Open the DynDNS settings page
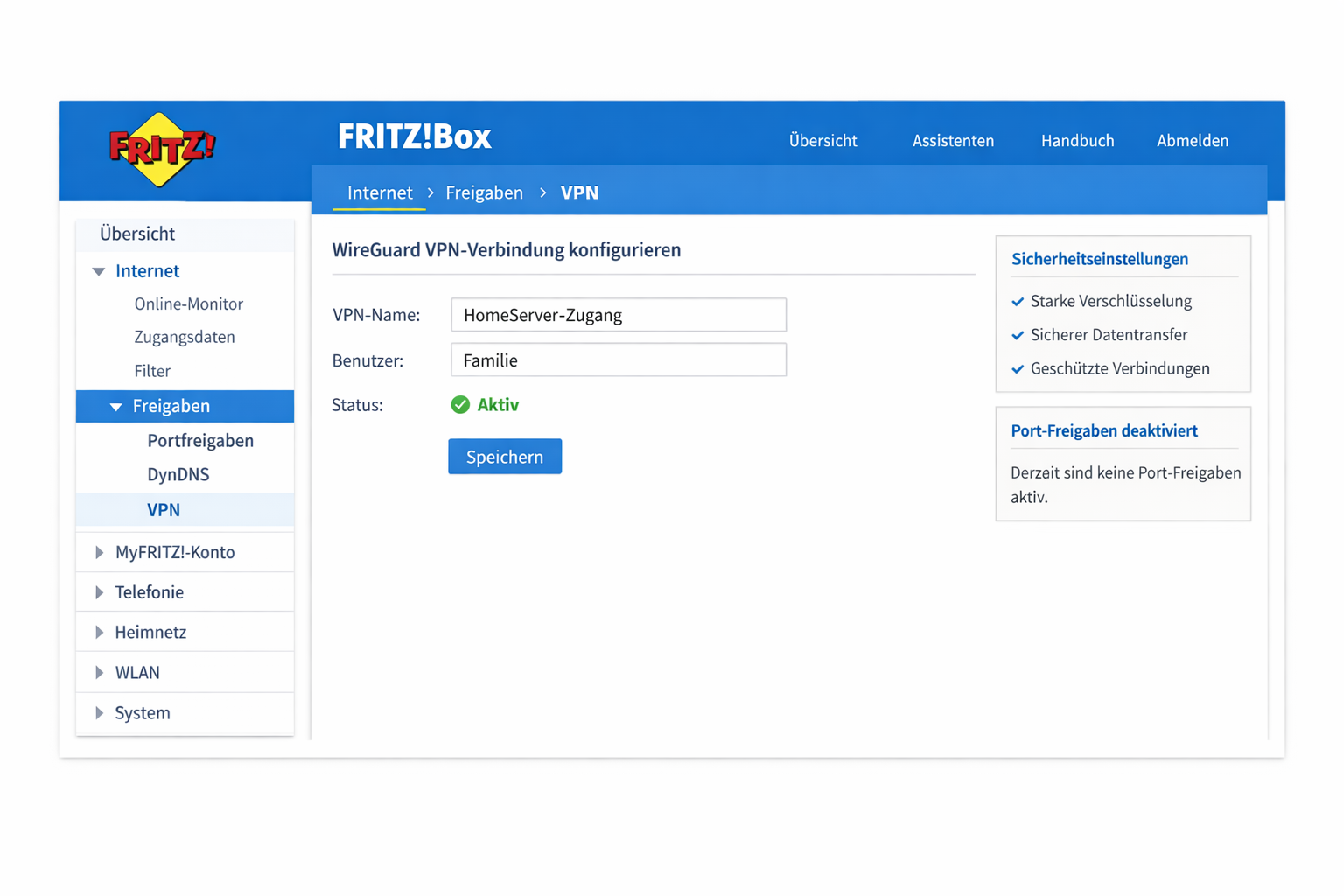 pyautogui.click(x=178, y=474)
